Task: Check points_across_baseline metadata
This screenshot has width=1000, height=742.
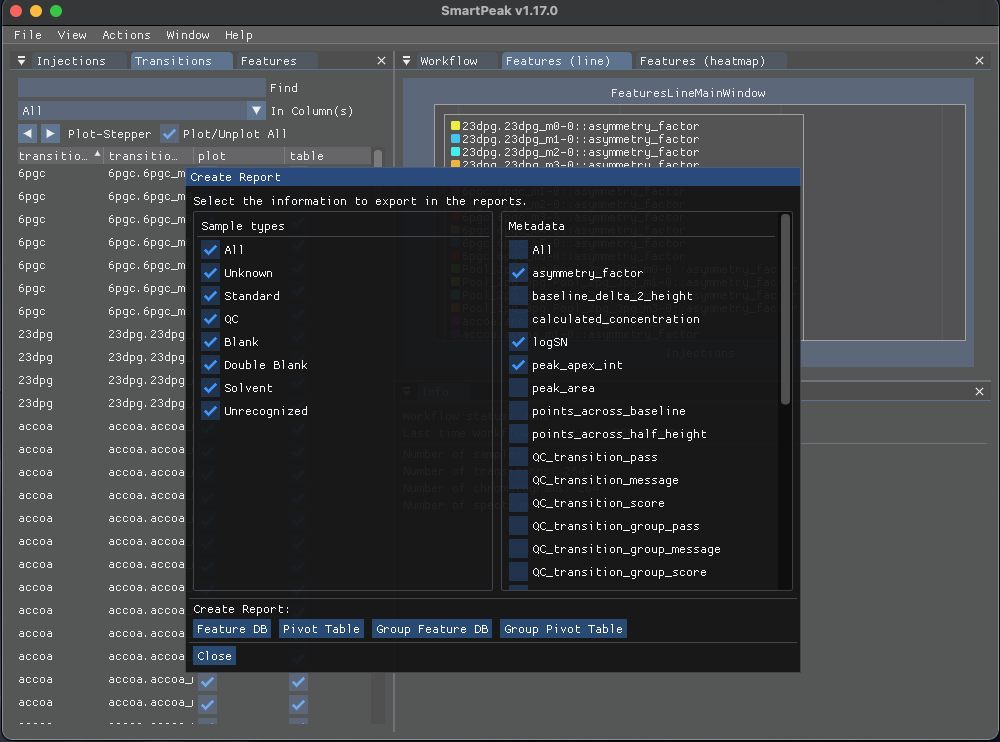Action: [x=518, y=411]
